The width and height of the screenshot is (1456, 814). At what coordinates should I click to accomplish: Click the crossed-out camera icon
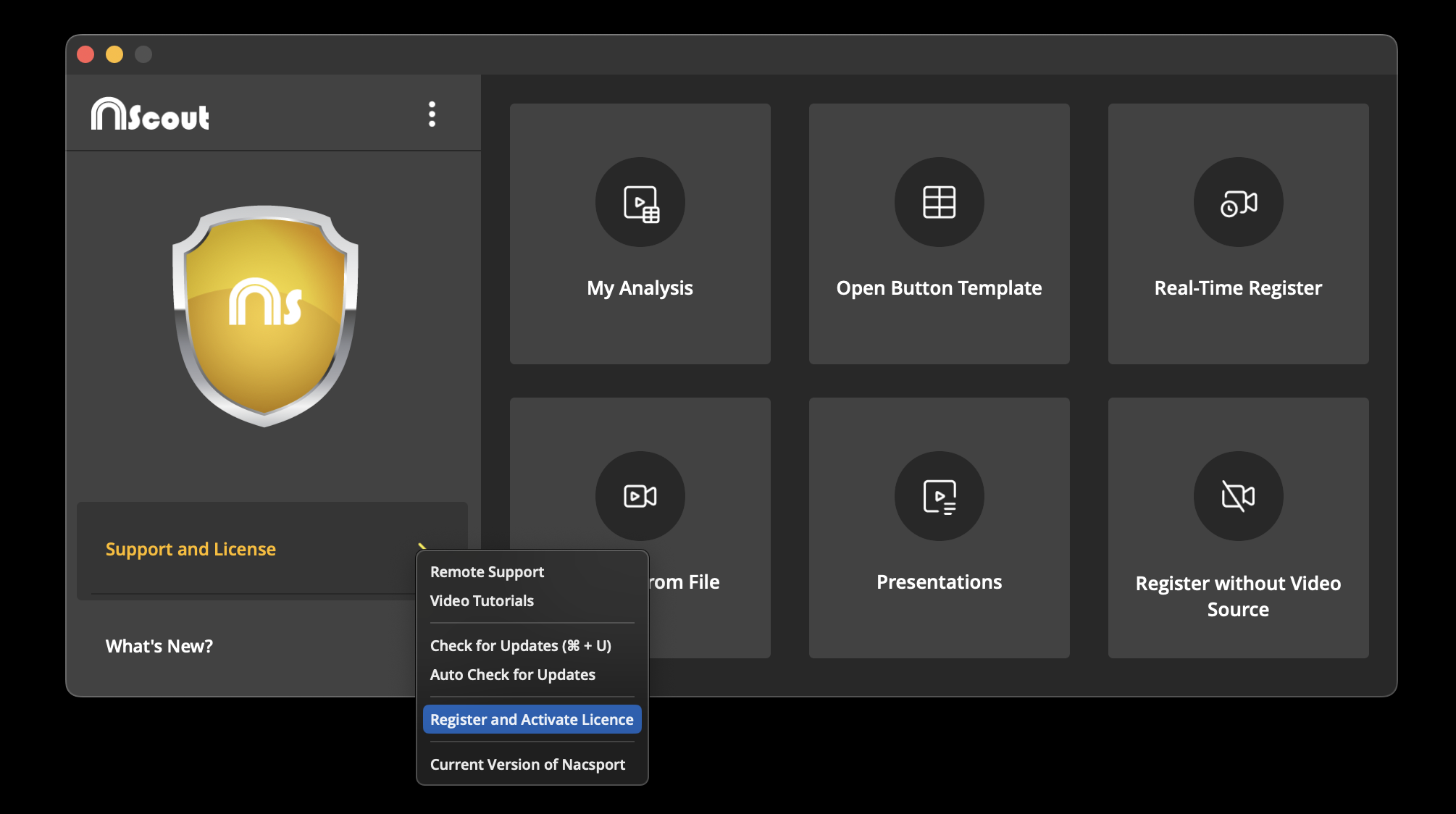[1239, 496]
